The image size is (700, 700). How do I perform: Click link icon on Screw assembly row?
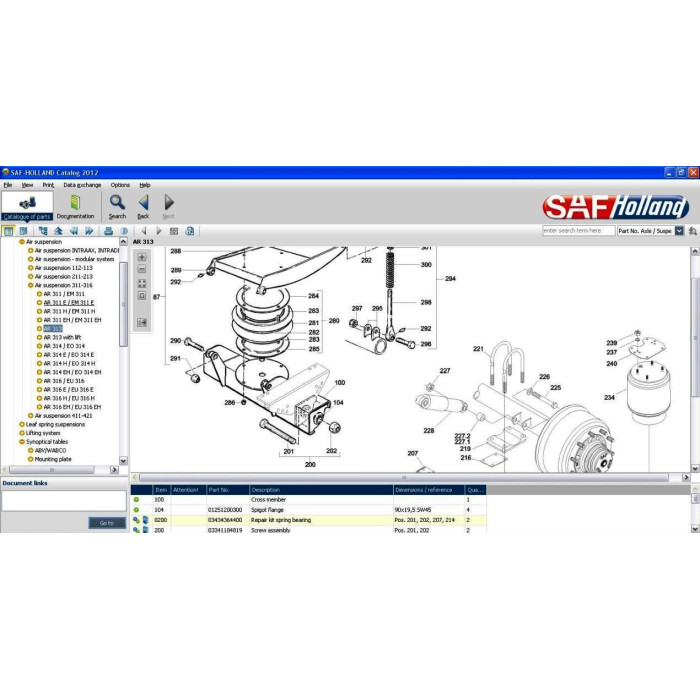[136, 530]
